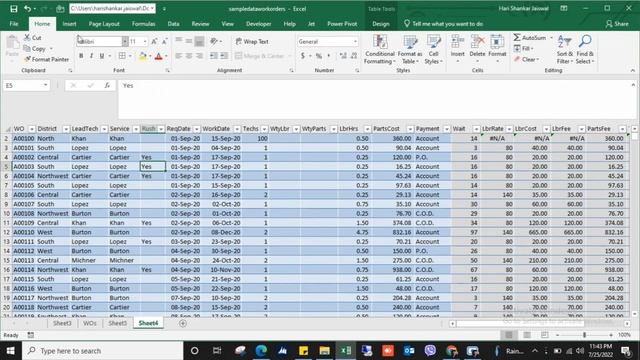Screen dimensions: 640x360
Task: Open Format cells menu
Action: pos(497,49)
